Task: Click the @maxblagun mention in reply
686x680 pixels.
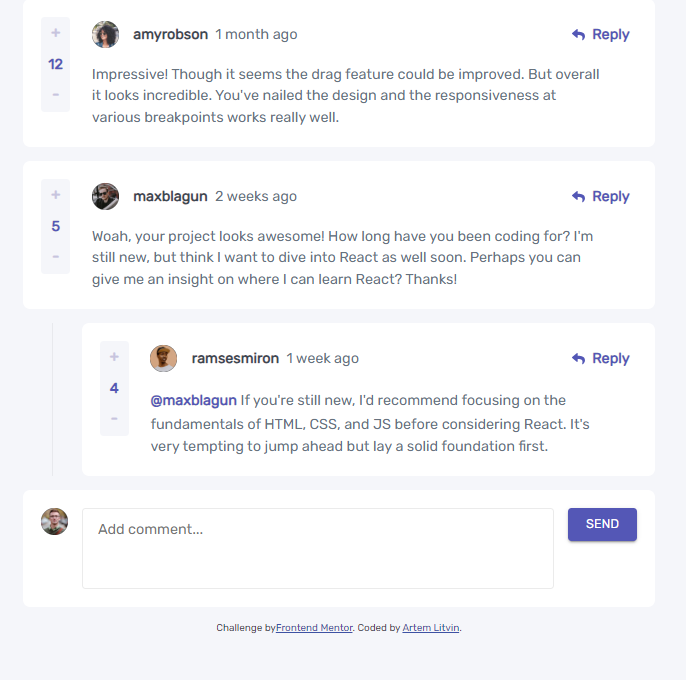Action: point(193,400)
